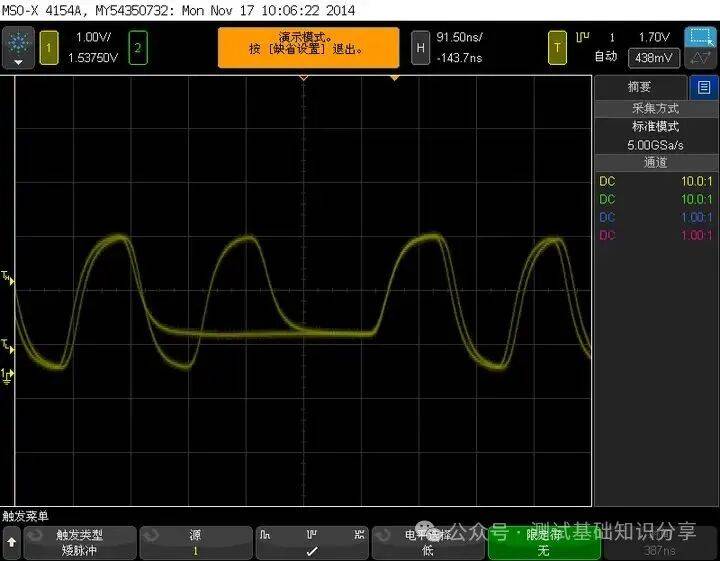Screen dimensions: 720x561
Task: Click the 采集方式 acquisition mode header
Action: click(655, 108)
